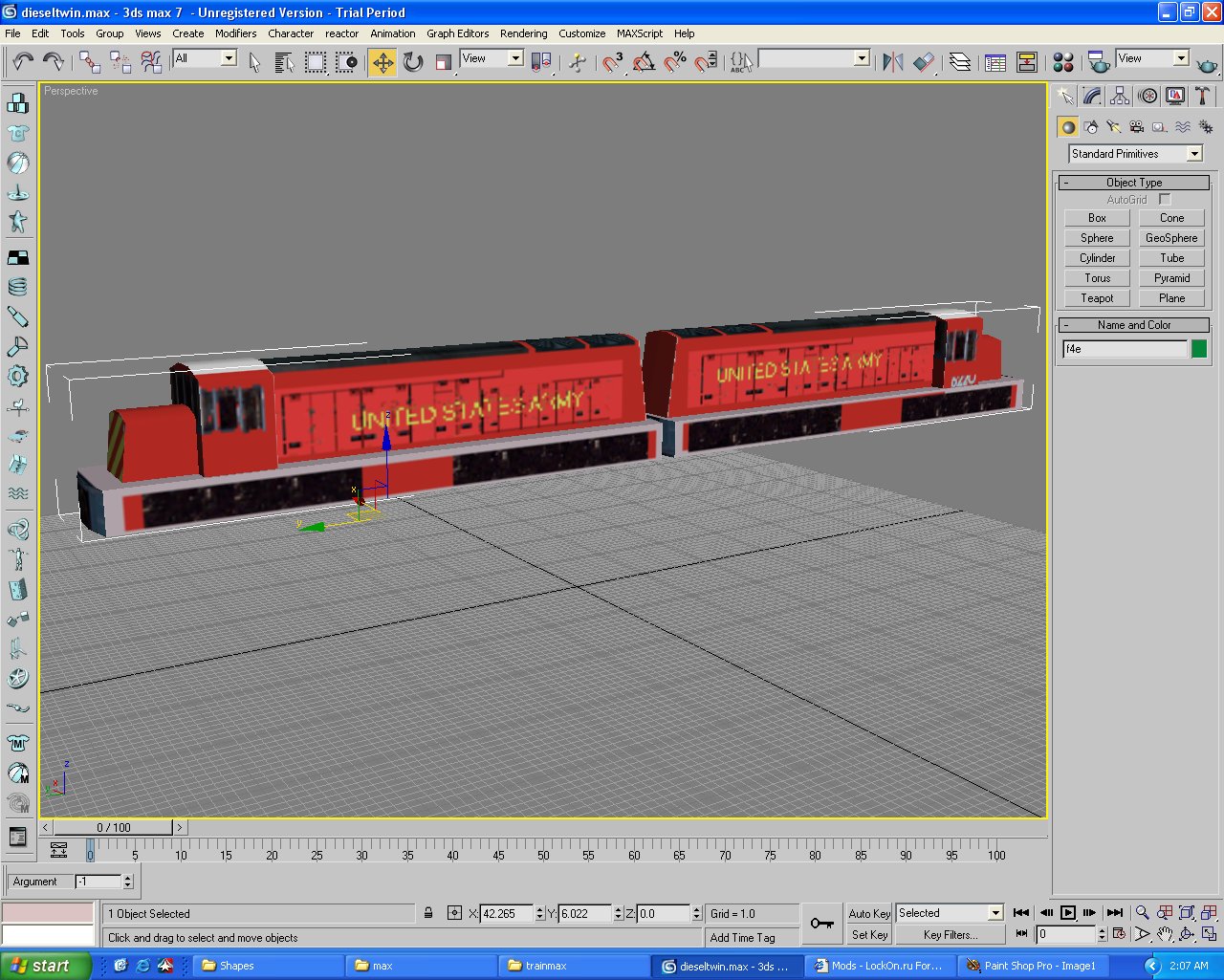
Task: Click the Mirror selected objects icon
Action: [893, 62]
